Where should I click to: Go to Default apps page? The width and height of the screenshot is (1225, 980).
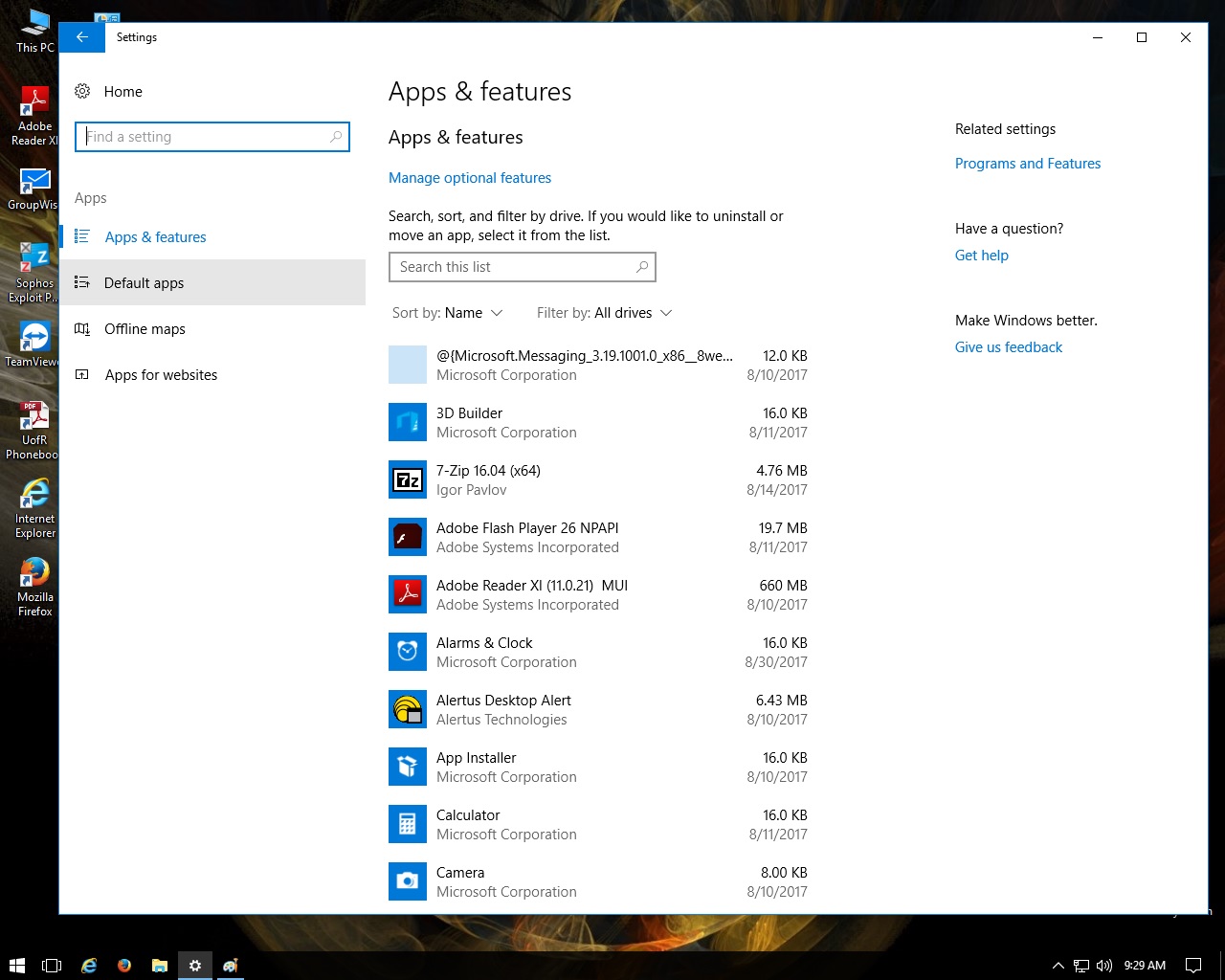[x=212, y=282]
